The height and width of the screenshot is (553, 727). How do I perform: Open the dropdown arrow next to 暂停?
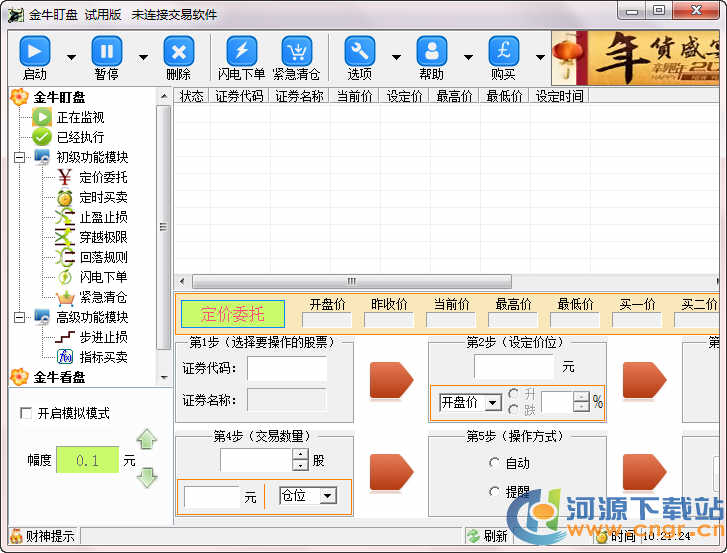[144, 57]
